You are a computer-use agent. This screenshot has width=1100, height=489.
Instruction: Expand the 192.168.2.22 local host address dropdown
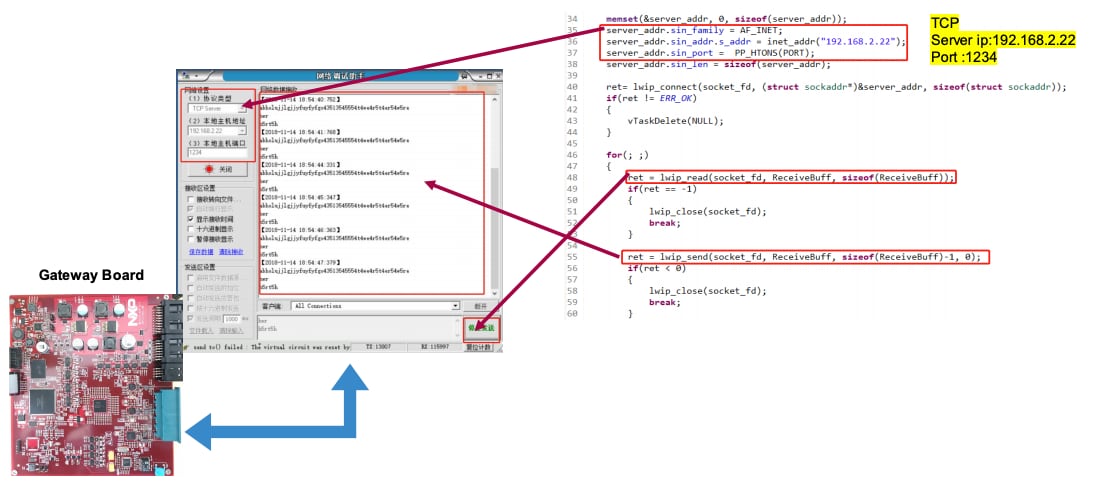(x=242, y=130)
